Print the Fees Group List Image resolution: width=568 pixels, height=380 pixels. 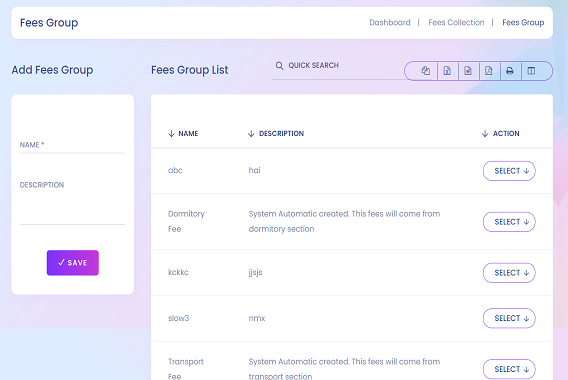coord(510,71)
